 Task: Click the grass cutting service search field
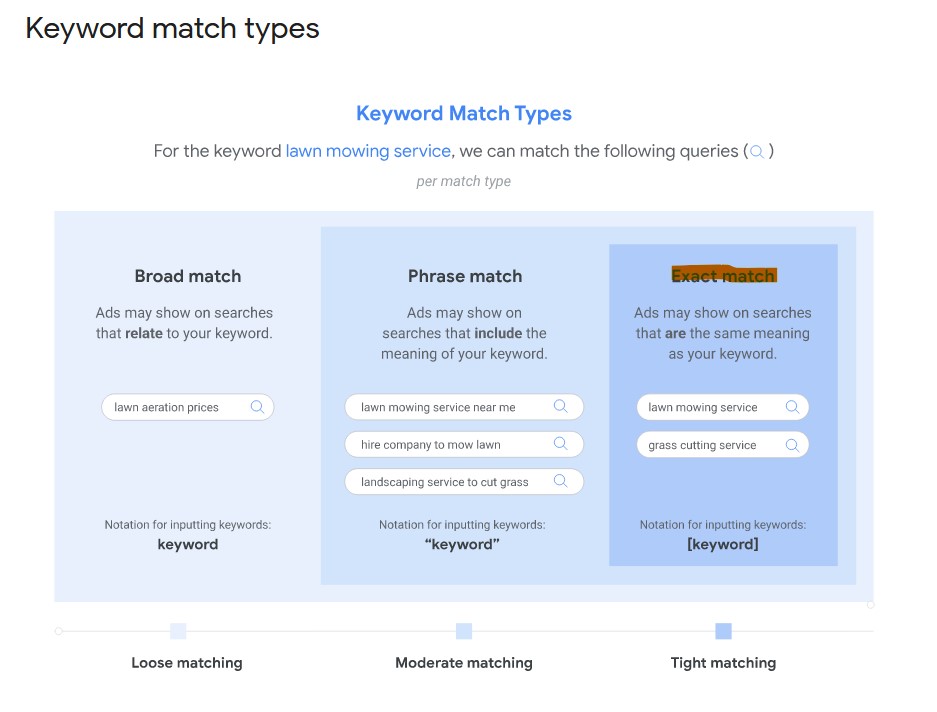pyautogui.click(x=722, y=445)
